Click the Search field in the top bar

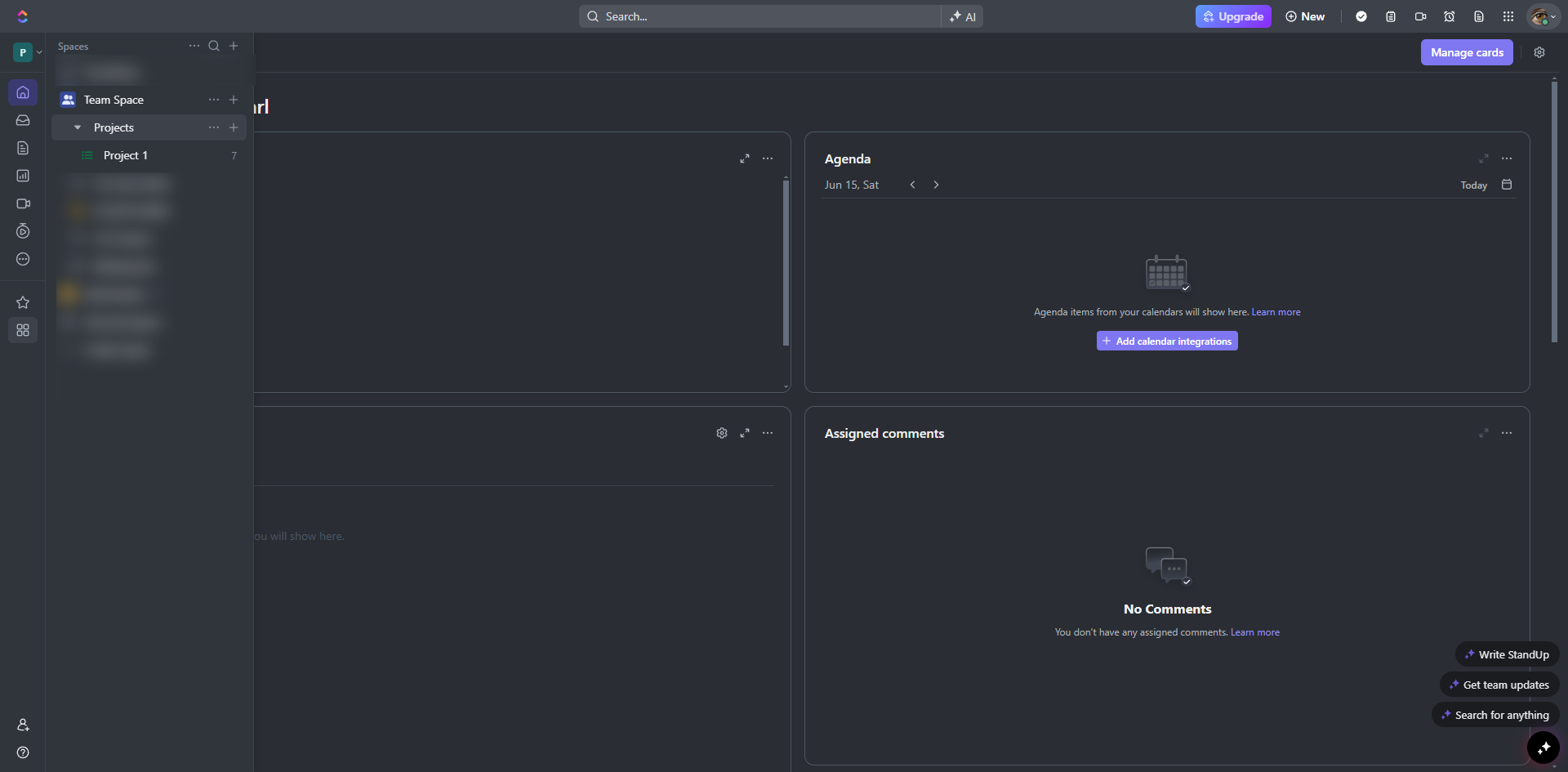pyautogui.click(x=760, y=16)
